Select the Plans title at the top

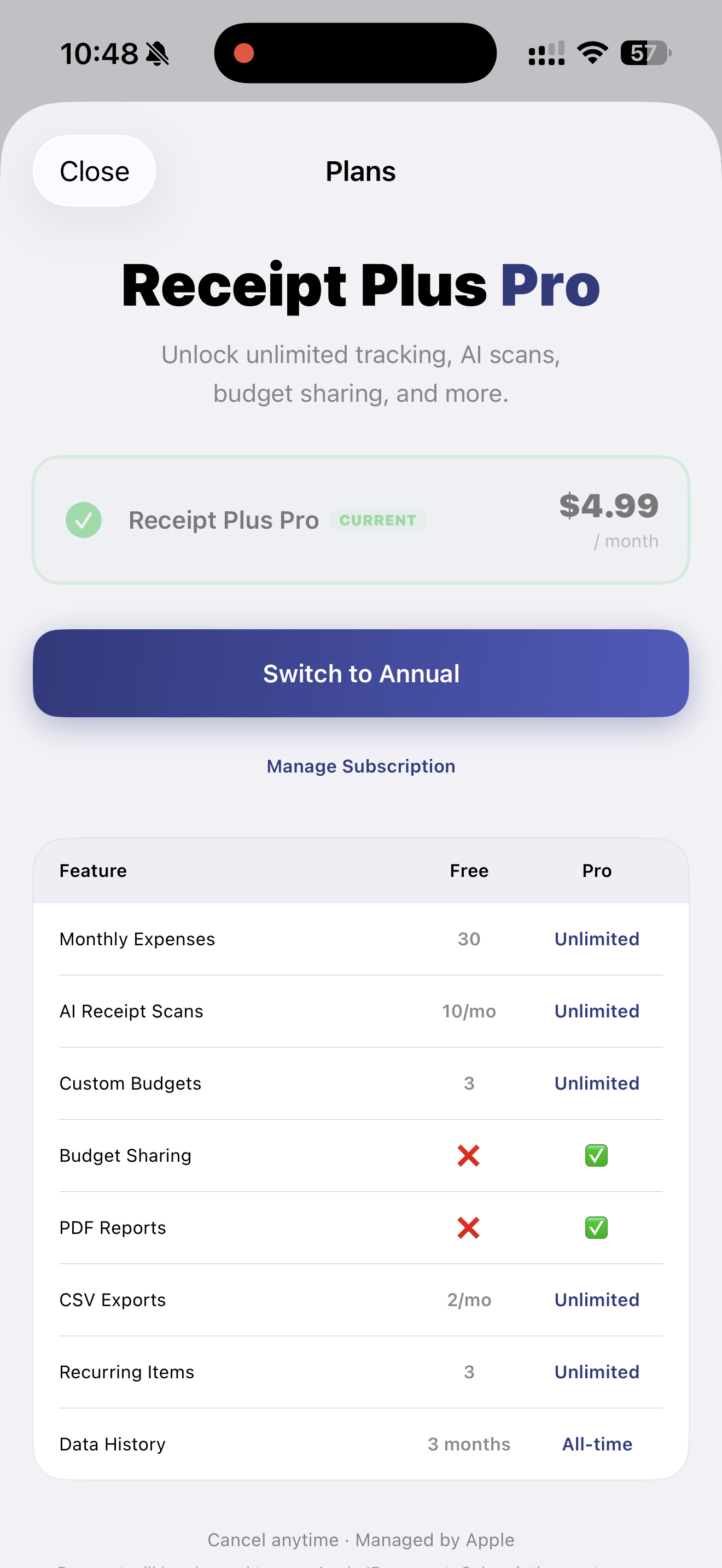[x=360, y=171]
